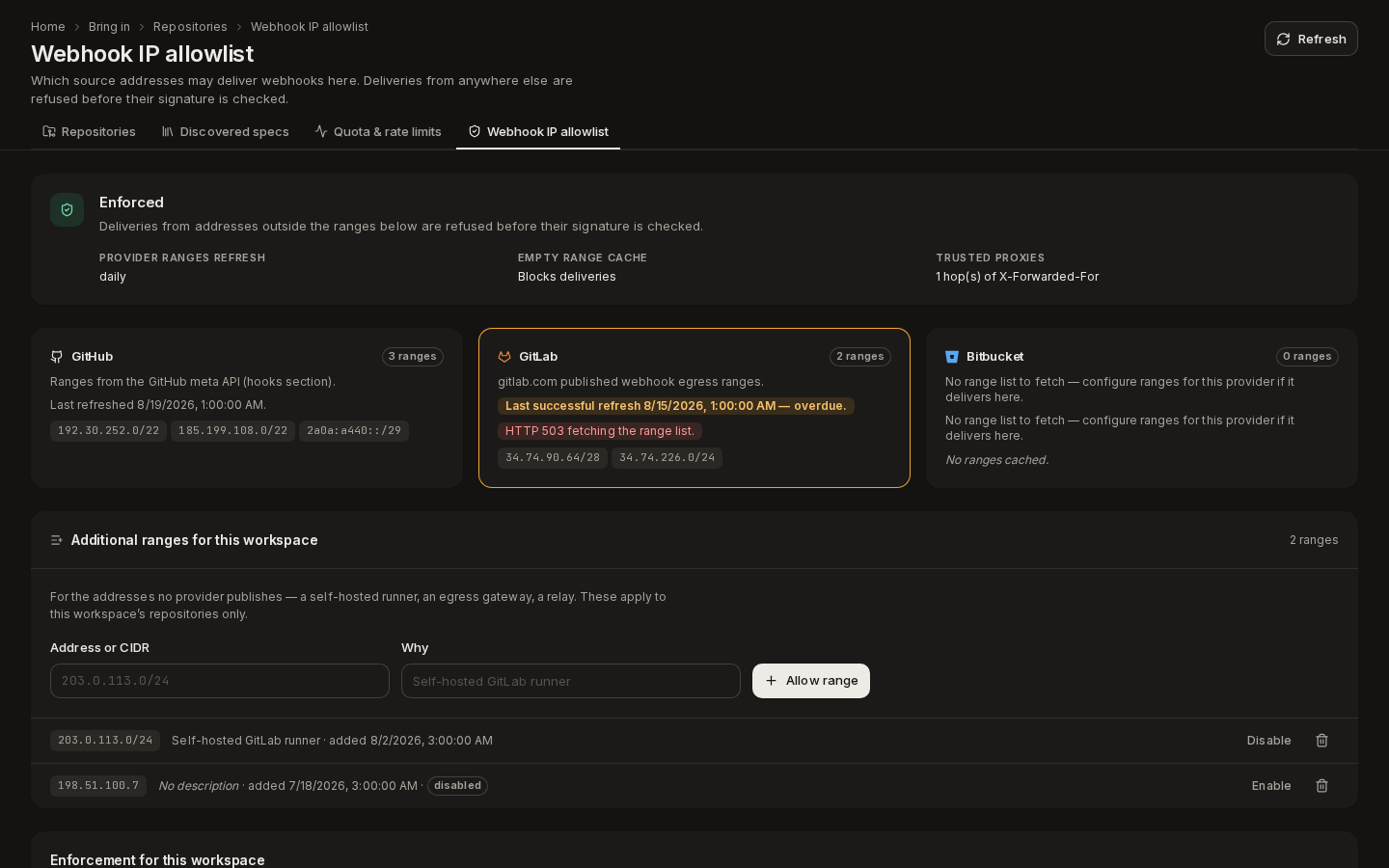Click the GitLab overdue refresh warning

(x=676, y=406)
